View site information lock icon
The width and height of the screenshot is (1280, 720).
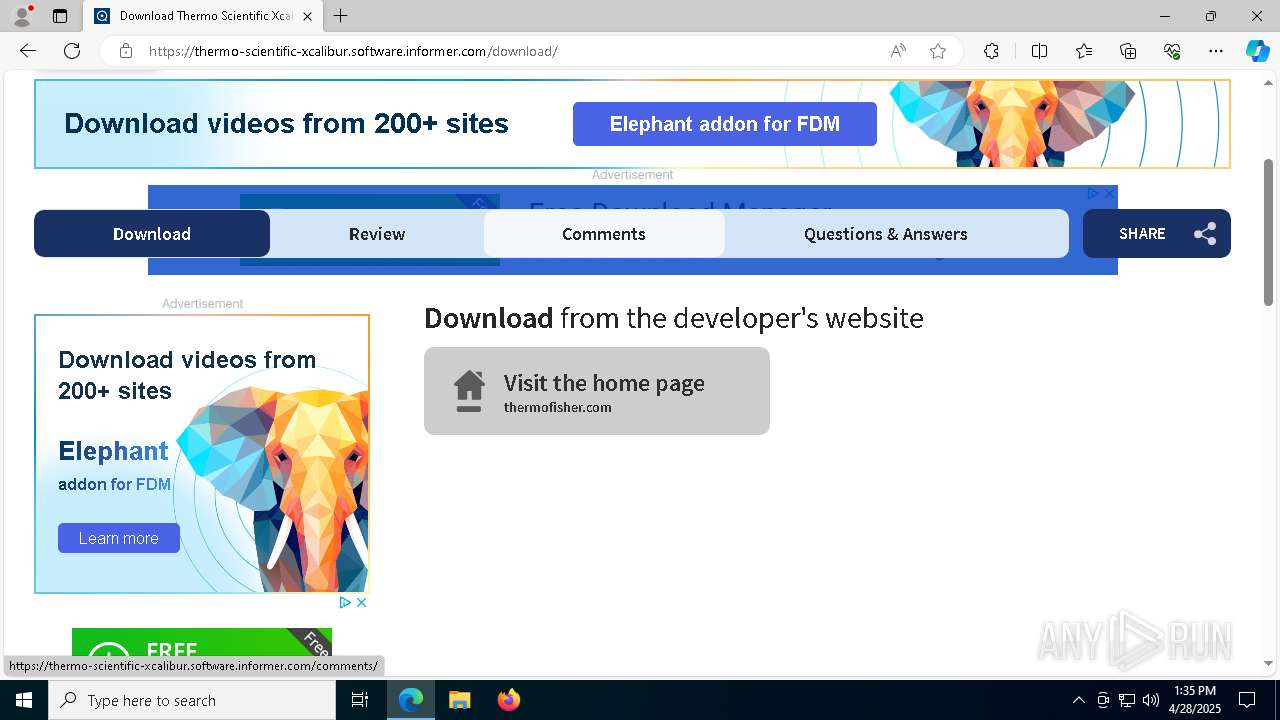(x=126, y=51)
